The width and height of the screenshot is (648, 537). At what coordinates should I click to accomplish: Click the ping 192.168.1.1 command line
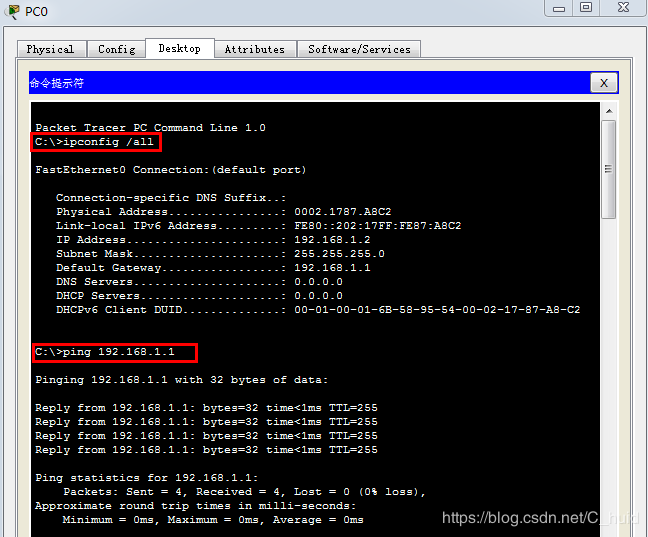105,352
